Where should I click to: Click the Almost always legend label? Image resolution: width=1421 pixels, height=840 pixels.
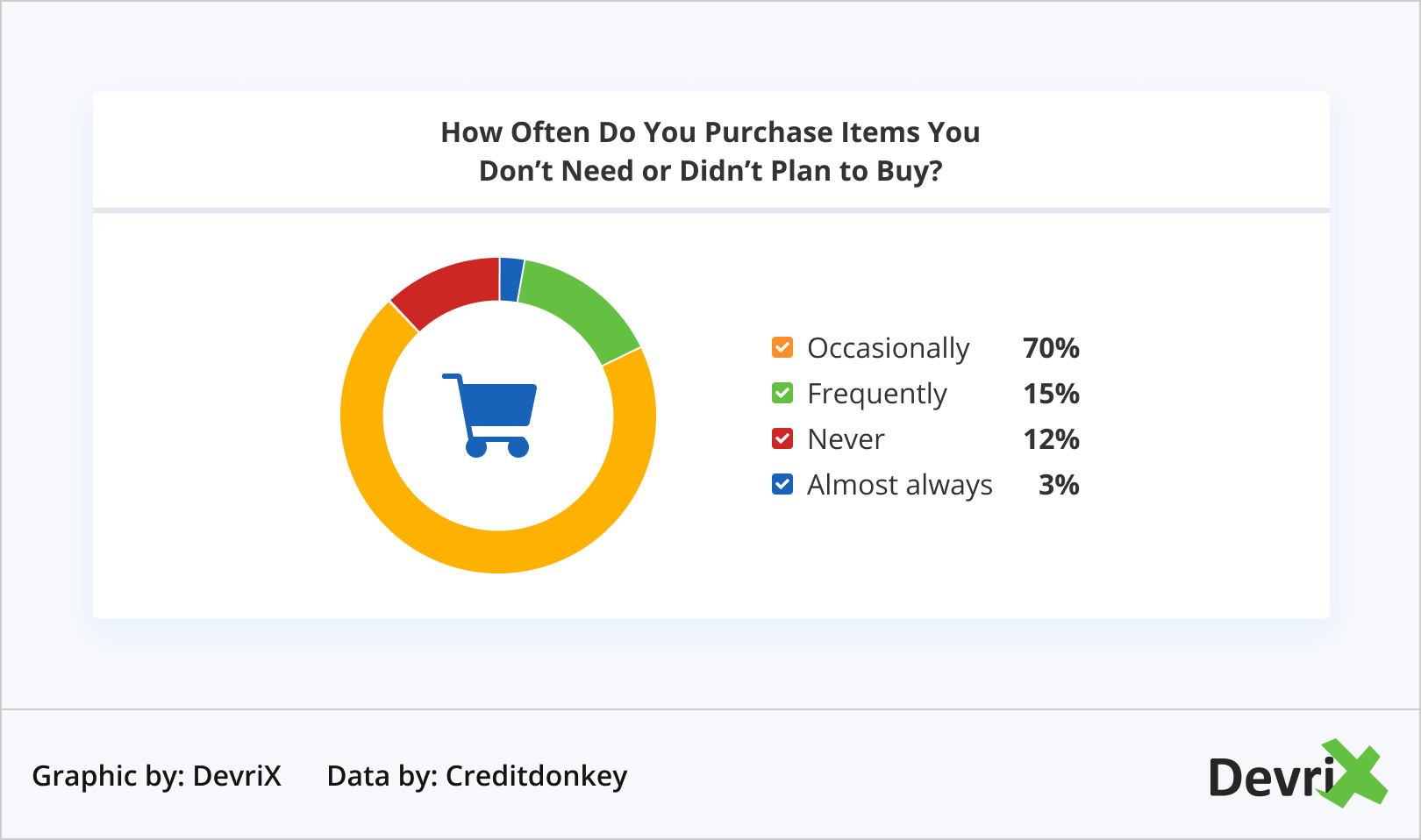tap(899, 485)
